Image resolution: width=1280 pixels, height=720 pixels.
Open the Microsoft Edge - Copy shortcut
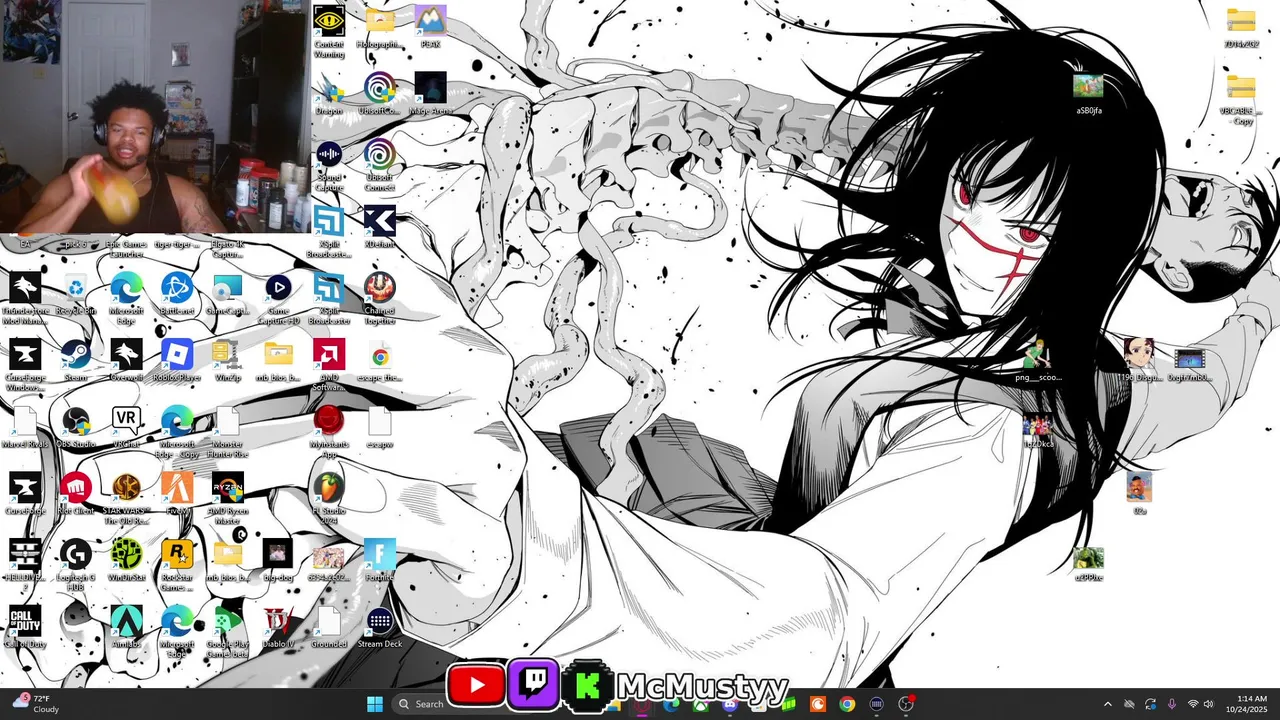(x=177, y=432)
